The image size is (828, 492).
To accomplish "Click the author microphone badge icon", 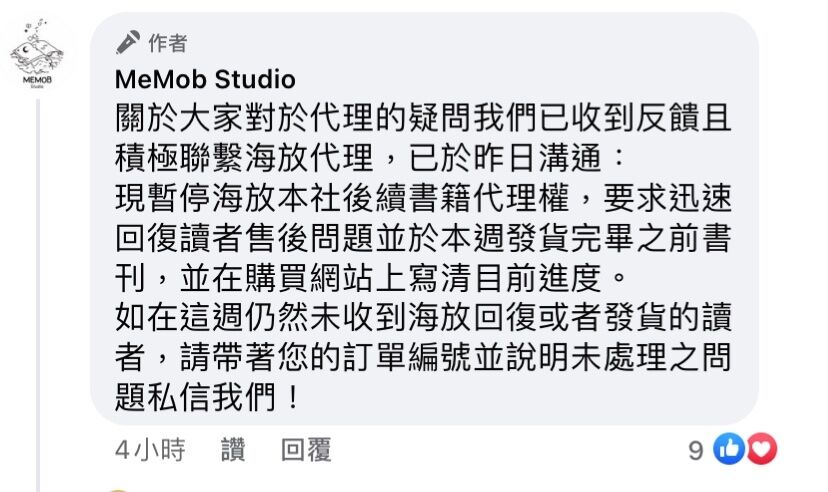I will pos(128,42).
